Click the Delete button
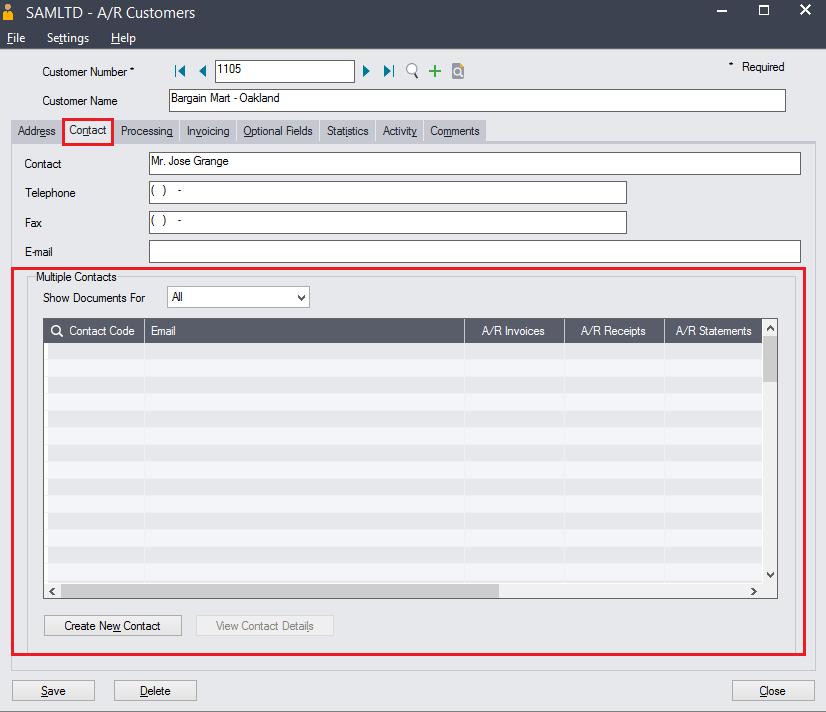Viewport: 826px width, 712px height. [x=155, y=691]
